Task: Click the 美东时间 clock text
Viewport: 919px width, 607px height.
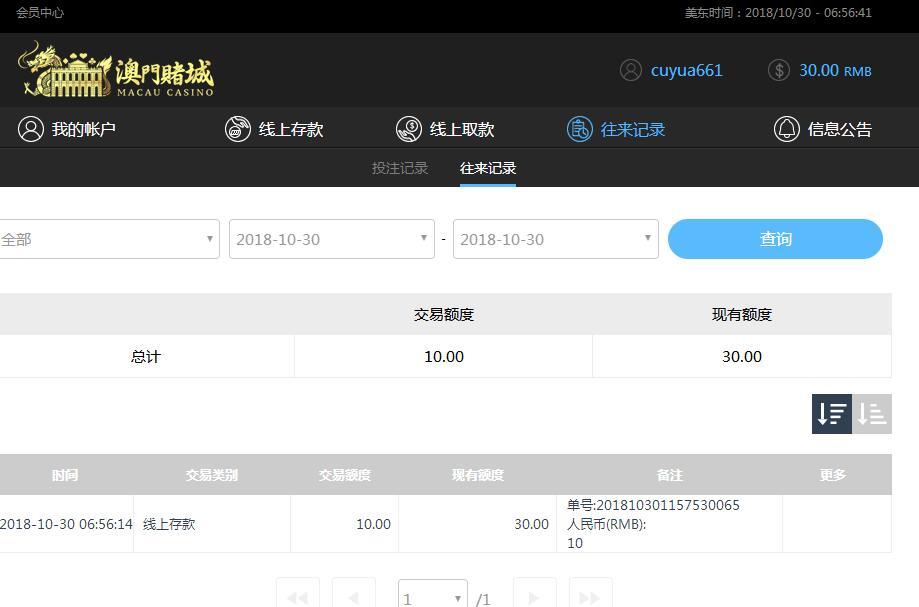Action: coord(778,12)
